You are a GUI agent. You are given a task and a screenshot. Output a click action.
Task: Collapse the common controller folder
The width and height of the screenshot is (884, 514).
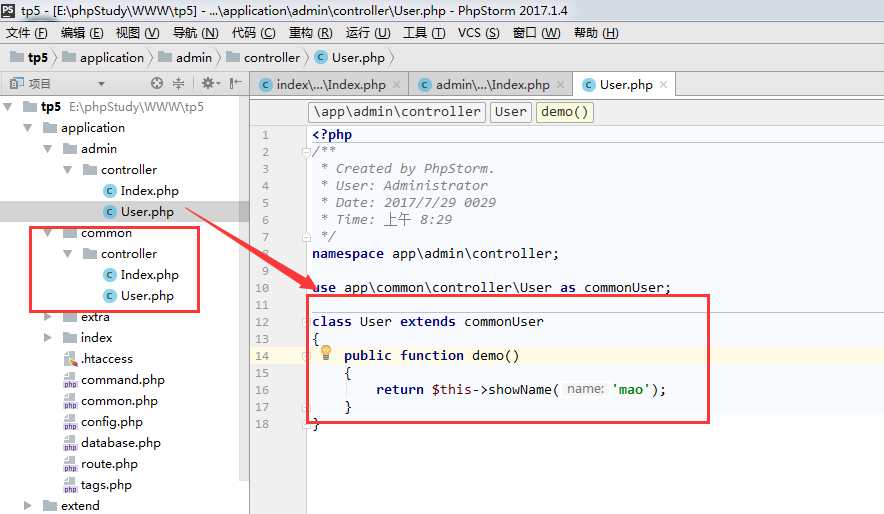[68, 254]
